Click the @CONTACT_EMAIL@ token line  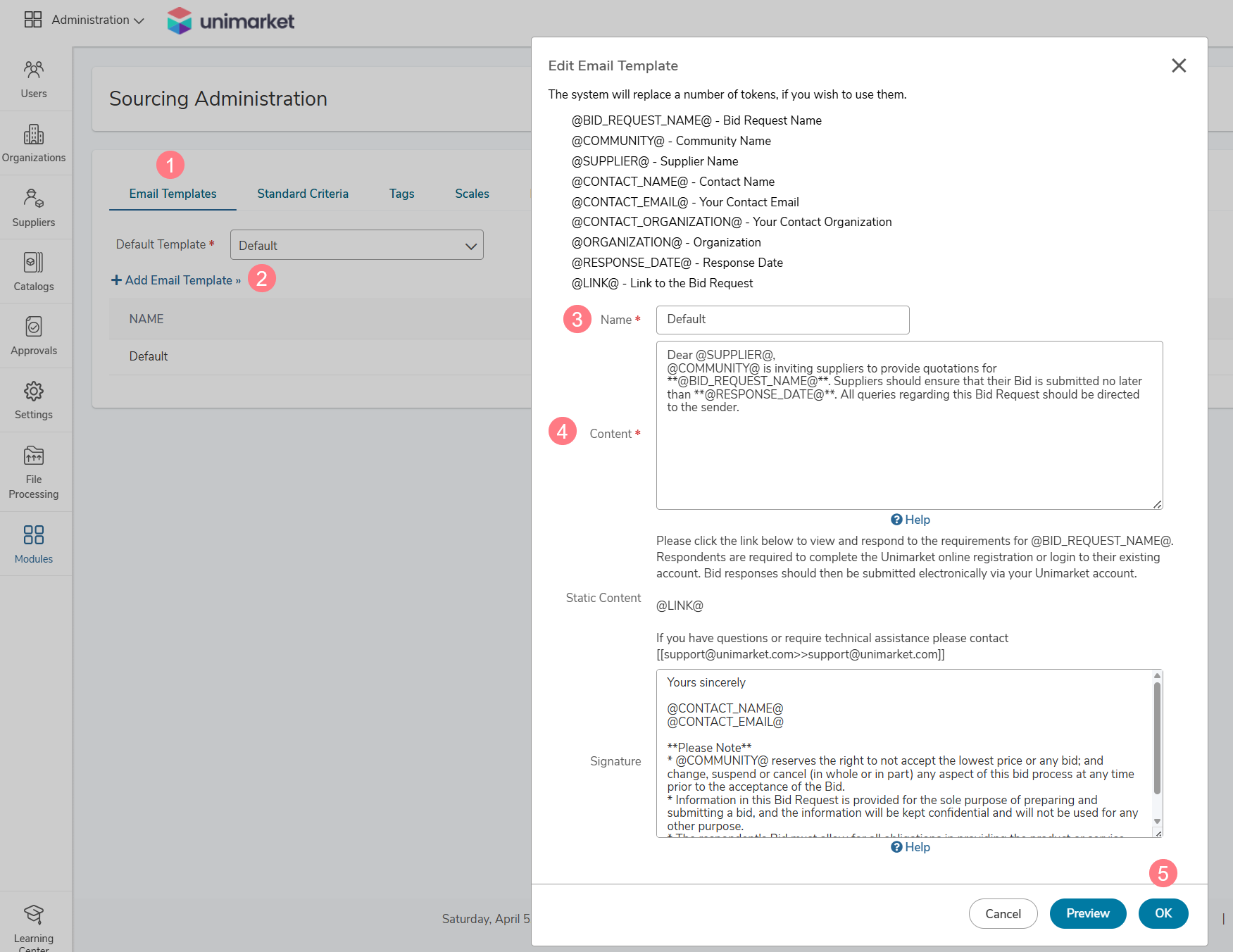[x=685, y=202]
